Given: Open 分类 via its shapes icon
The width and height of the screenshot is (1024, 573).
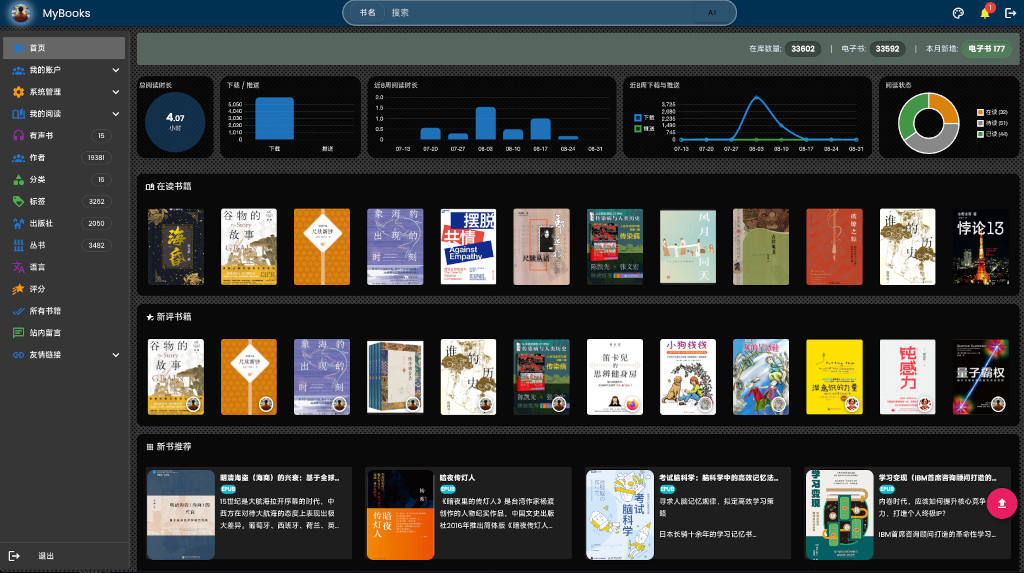Looking at the screenshot, I should click(x=18, y=180).
